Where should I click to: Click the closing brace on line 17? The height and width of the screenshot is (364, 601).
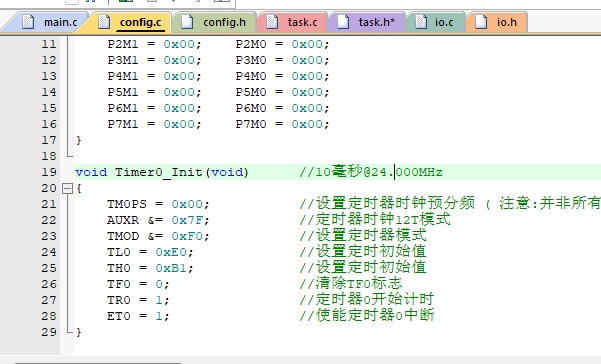[x=79, y=140]
